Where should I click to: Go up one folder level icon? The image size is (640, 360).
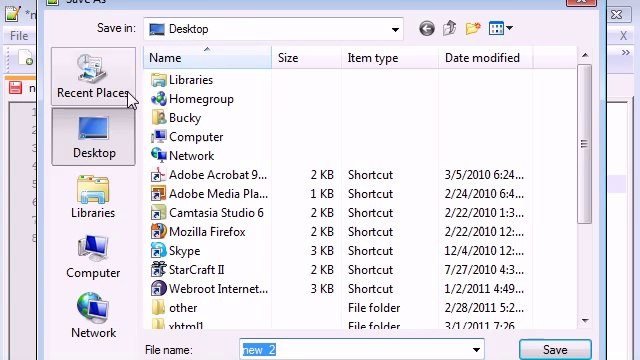[x=449, y=29]
